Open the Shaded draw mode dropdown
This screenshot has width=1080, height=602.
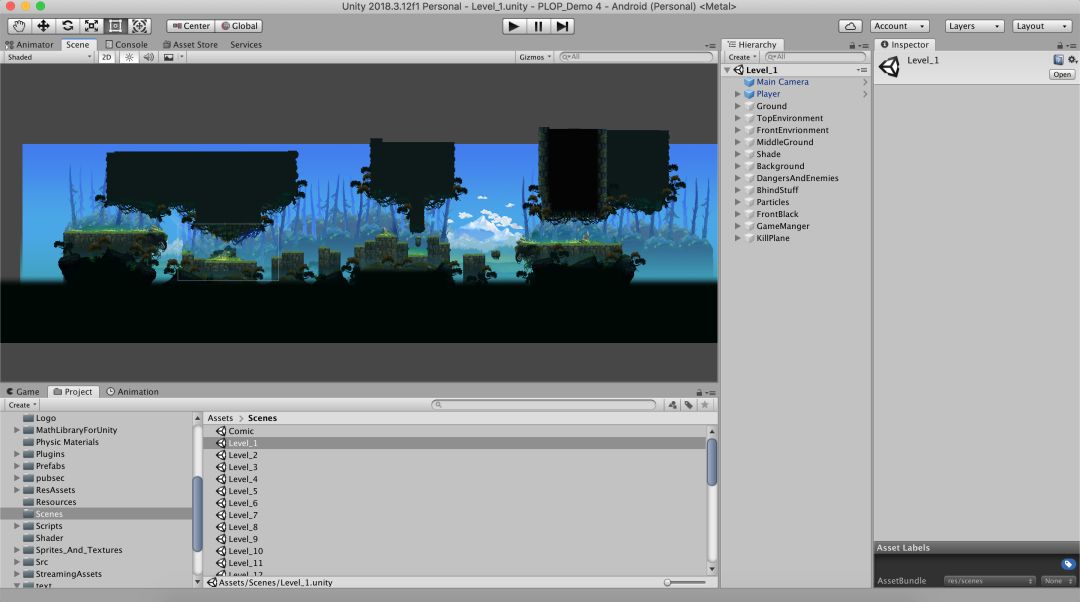pos(48,57)
